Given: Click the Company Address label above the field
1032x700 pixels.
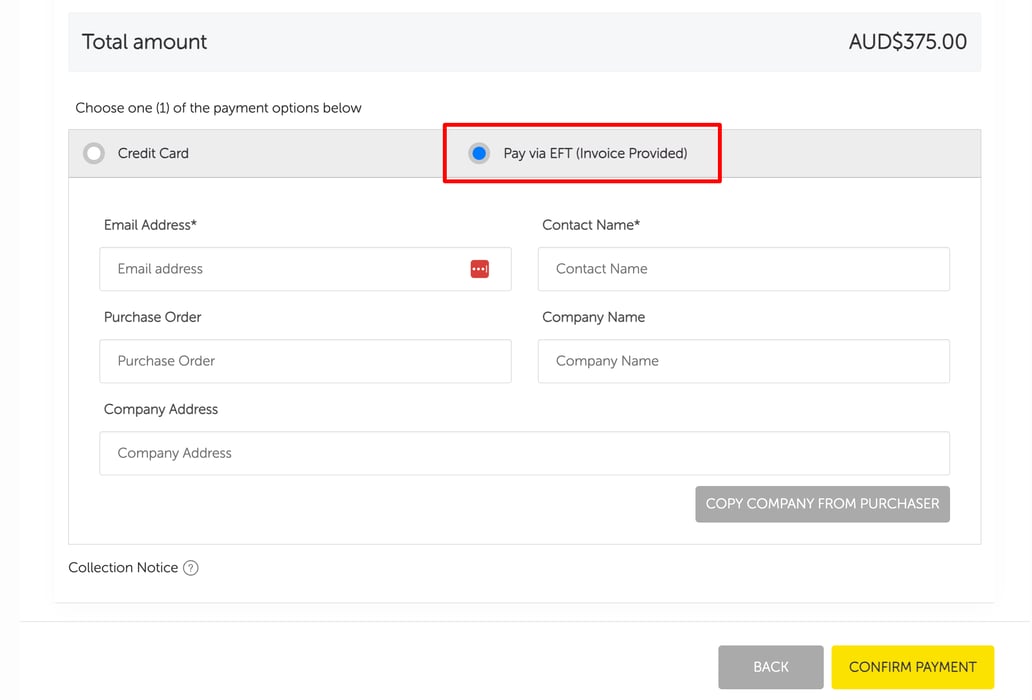Looking at the screenshot, I should click(161, 409).
